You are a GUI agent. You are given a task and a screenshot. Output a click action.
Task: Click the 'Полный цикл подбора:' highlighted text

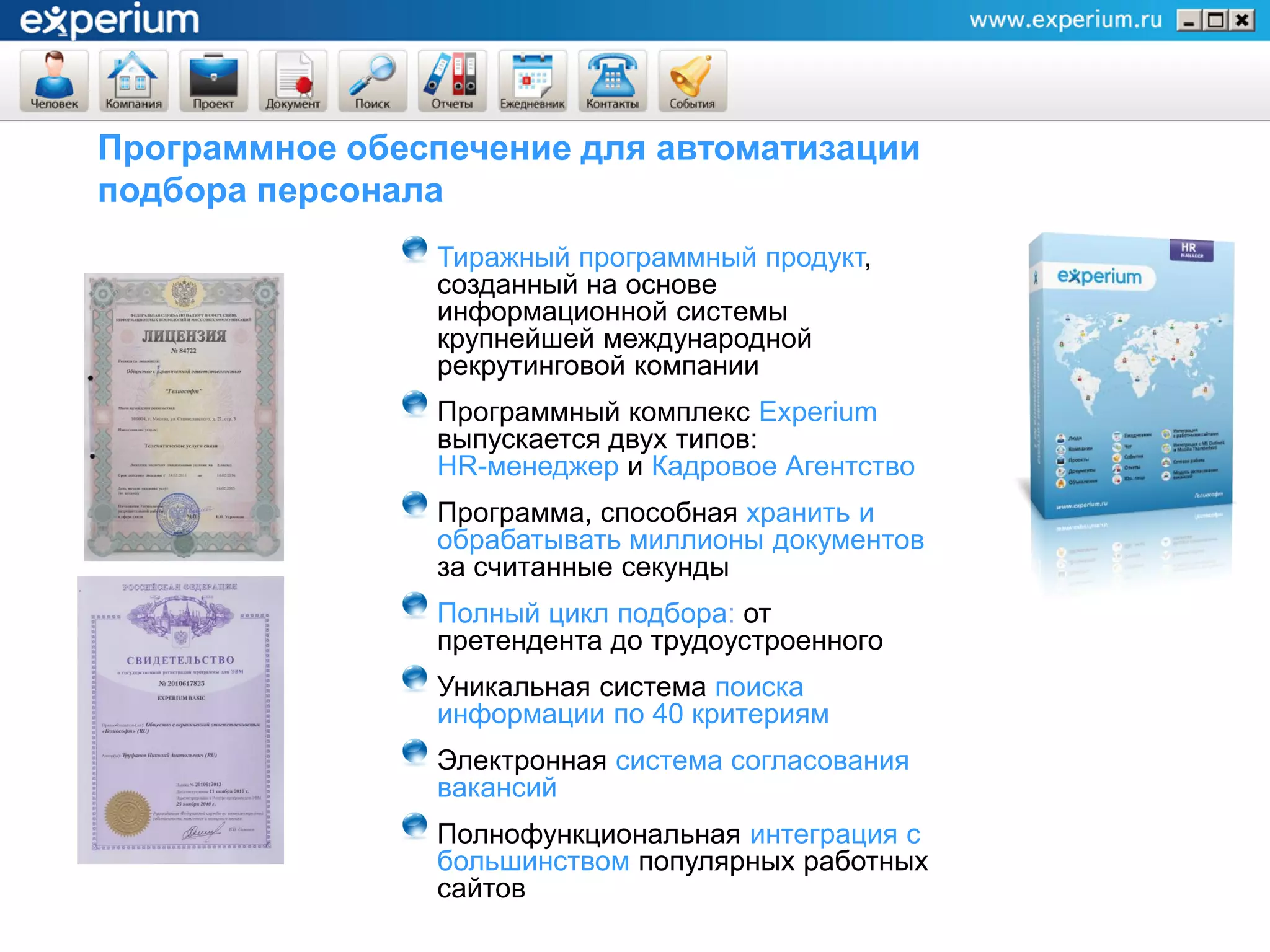coord(585,614)
